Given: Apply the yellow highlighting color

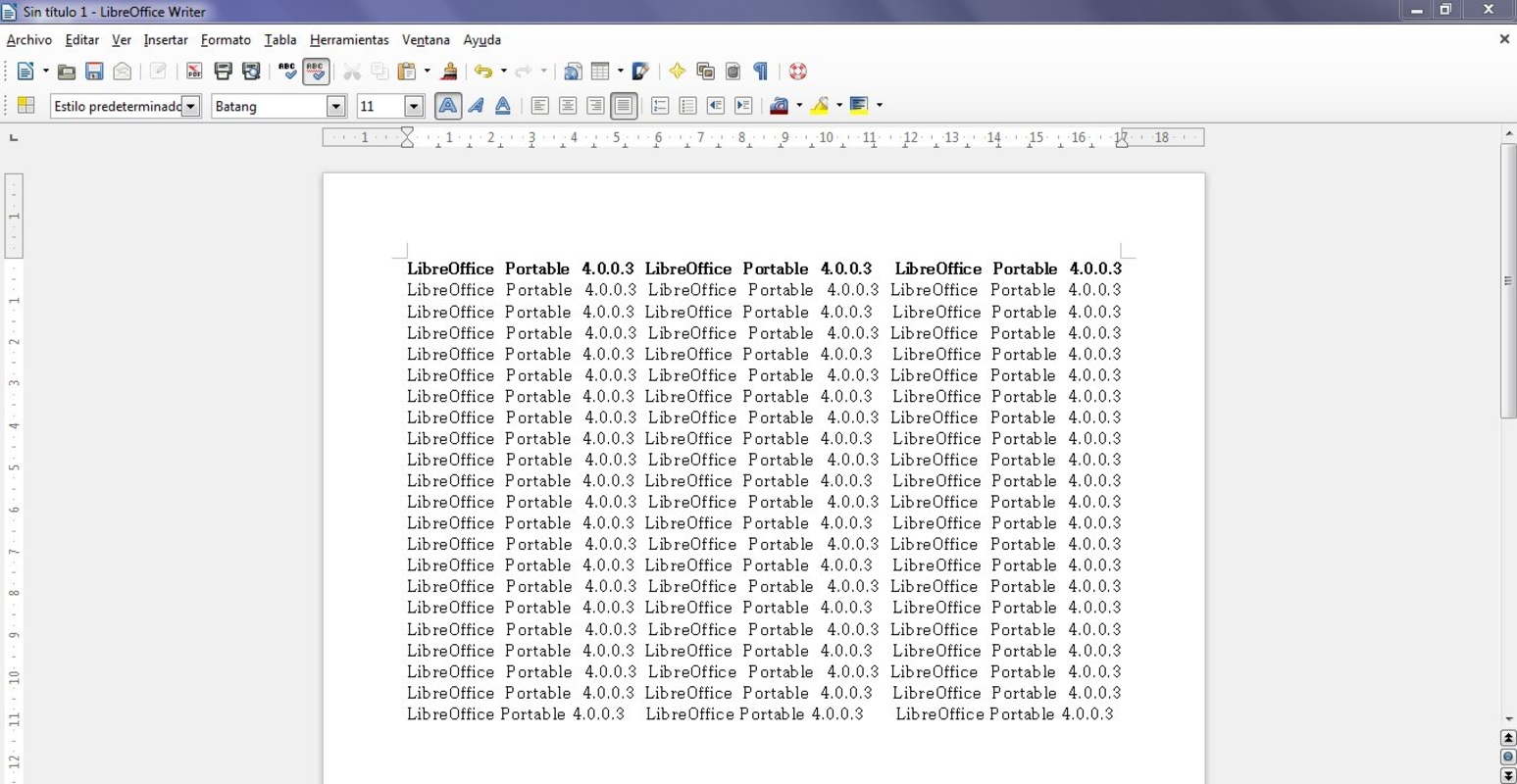Looking at the screenshot, I should point(820,106).
